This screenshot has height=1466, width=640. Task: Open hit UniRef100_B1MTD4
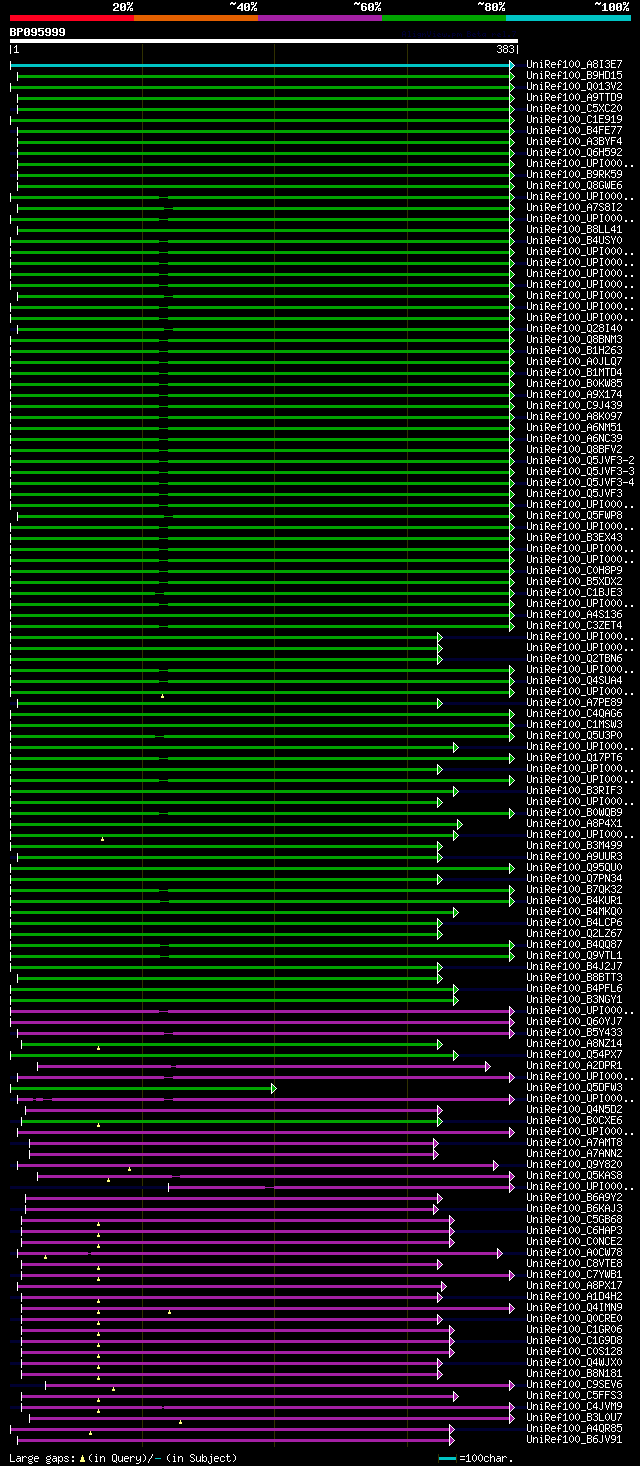pyautogui.click(x=574, y=372)
